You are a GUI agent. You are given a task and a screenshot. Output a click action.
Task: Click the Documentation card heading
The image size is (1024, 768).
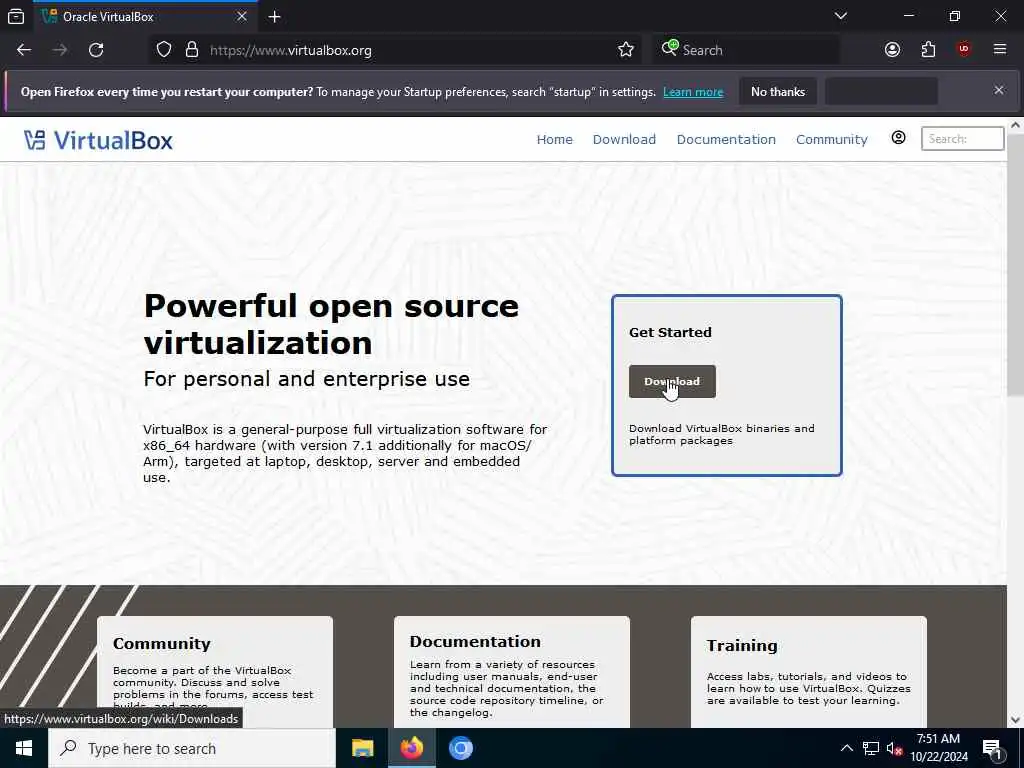pyautogui.click(x=475, y=641)
